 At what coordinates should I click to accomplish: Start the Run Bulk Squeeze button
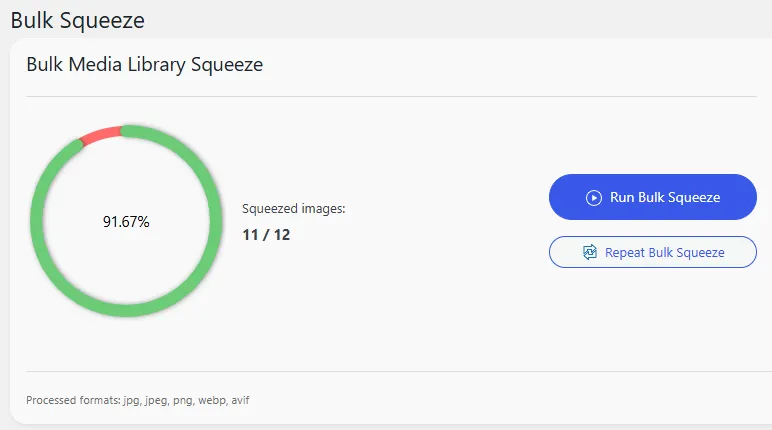(x=652, y=197)
